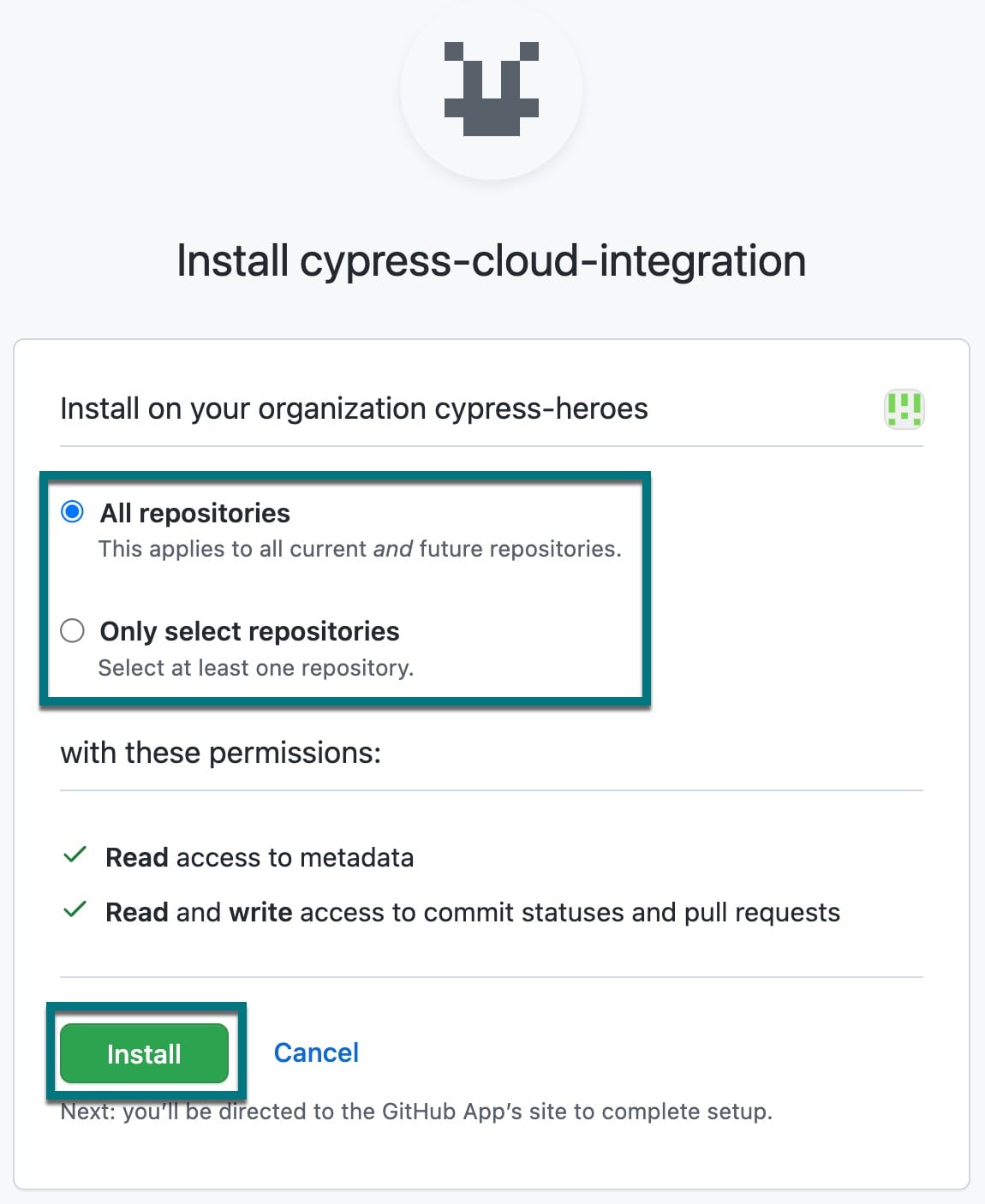
Task: Click the Install cypress-cloud-integration heading
Action: [492, 260]
